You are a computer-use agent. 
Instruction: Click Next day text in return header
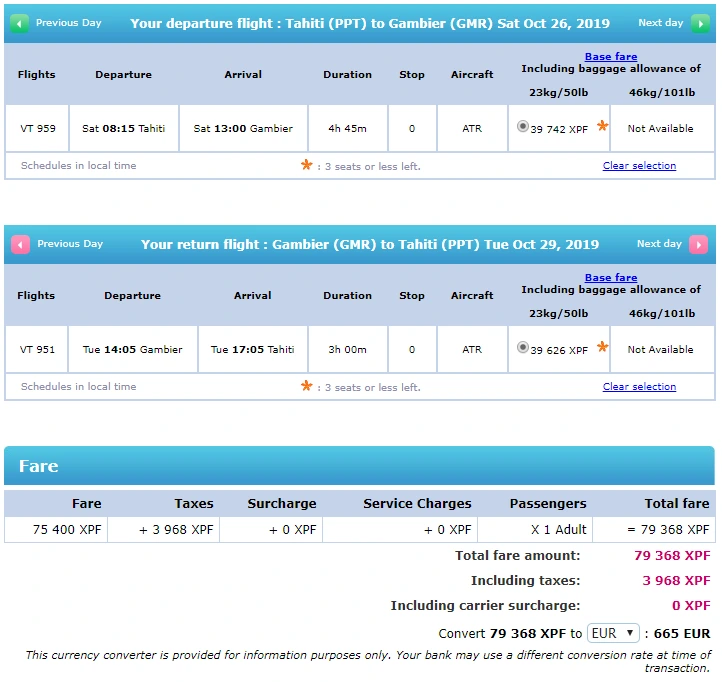[x=659, y=244]
